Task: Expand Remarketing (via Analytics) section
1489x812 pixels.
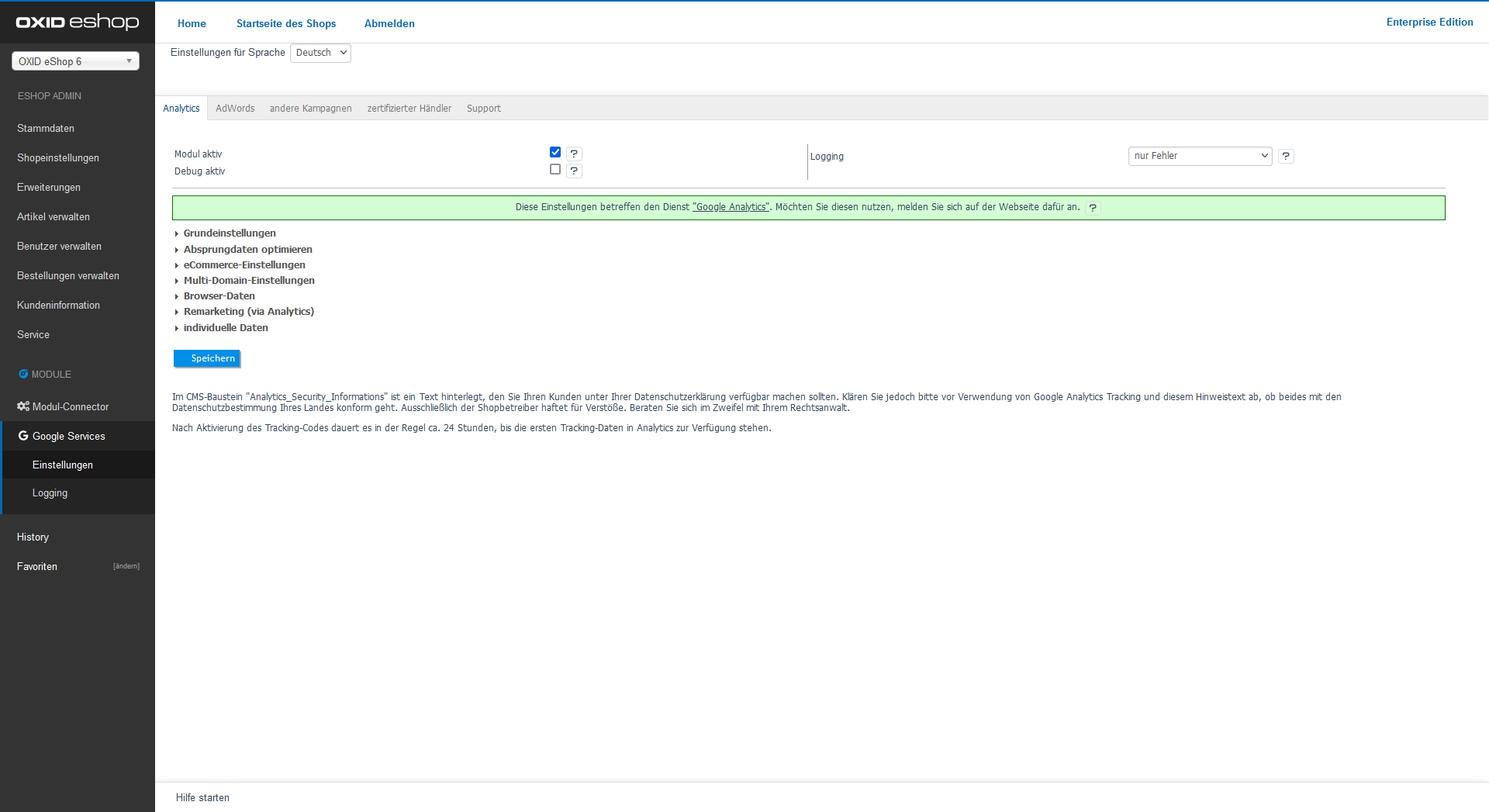Action: [x=248, y=312]
